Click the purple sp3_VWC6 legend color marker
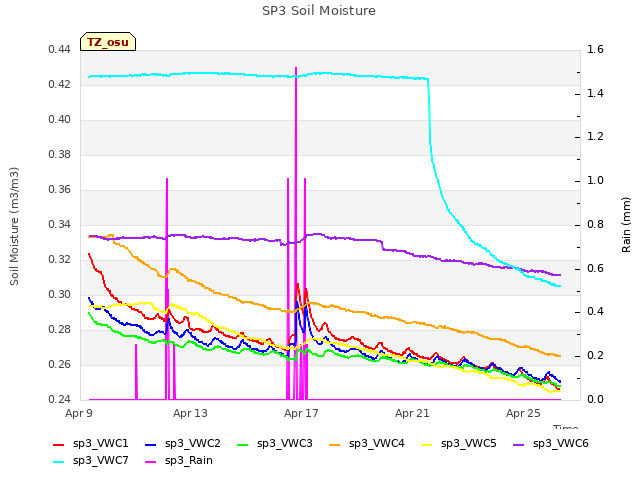 [519, 444]
